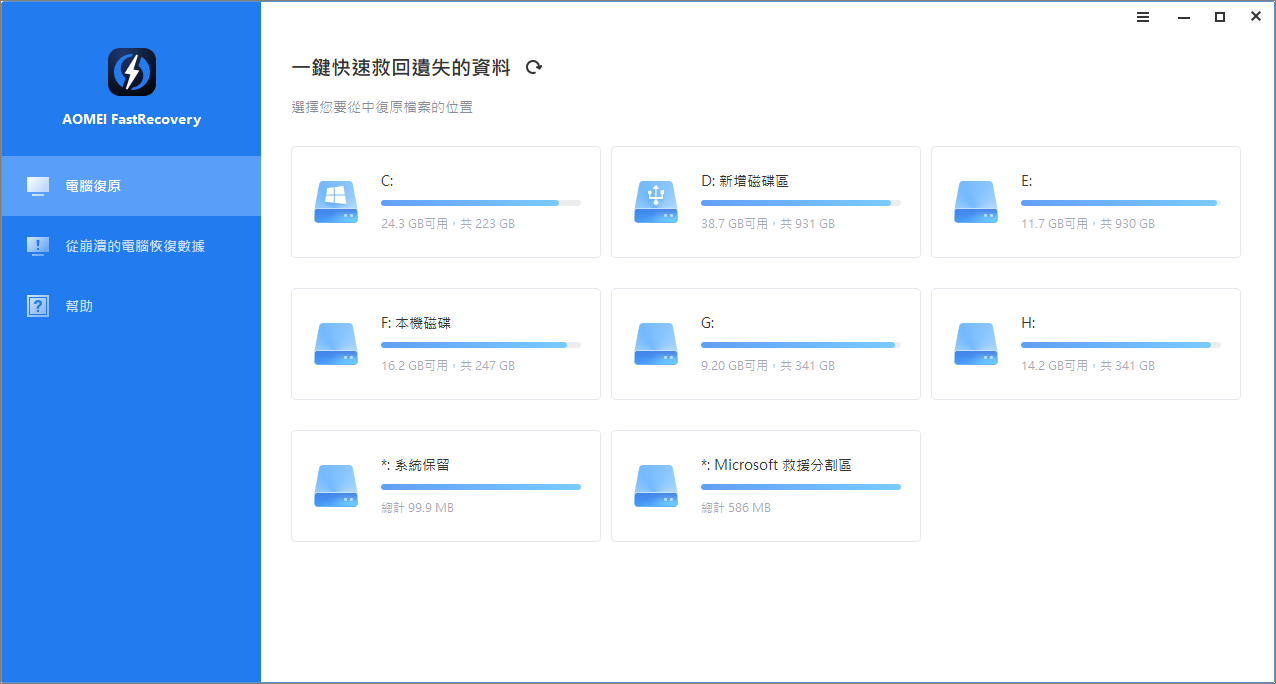Click the disk icon for 系統保留 partition
Screen dimensions: 1276x684
click(x=336, y=486)
